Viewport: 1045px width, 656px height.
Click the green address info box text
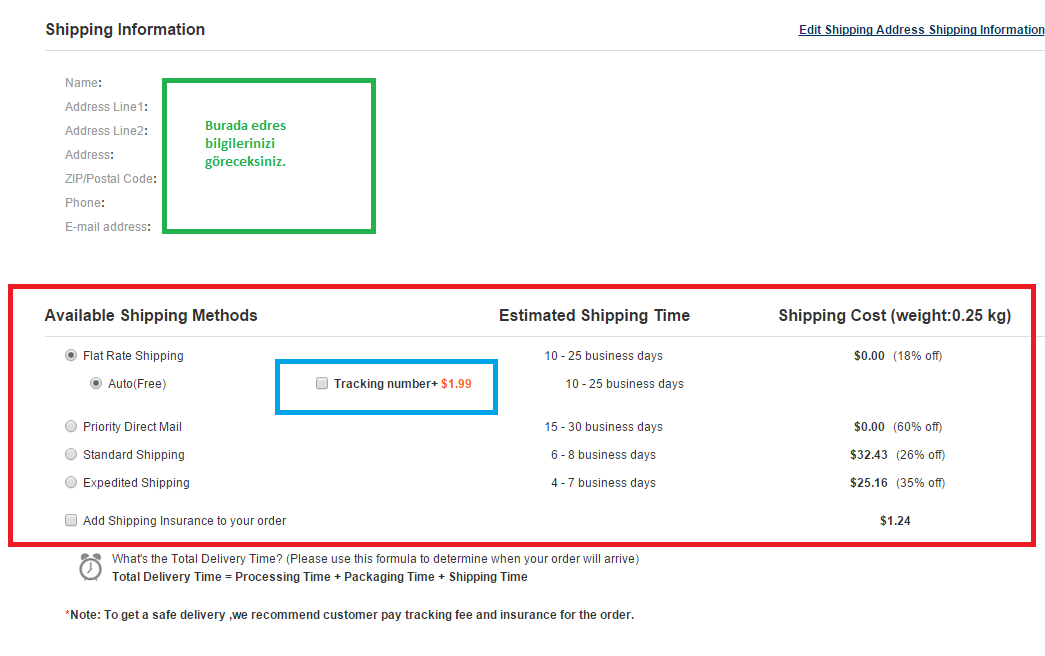(245, 143)
